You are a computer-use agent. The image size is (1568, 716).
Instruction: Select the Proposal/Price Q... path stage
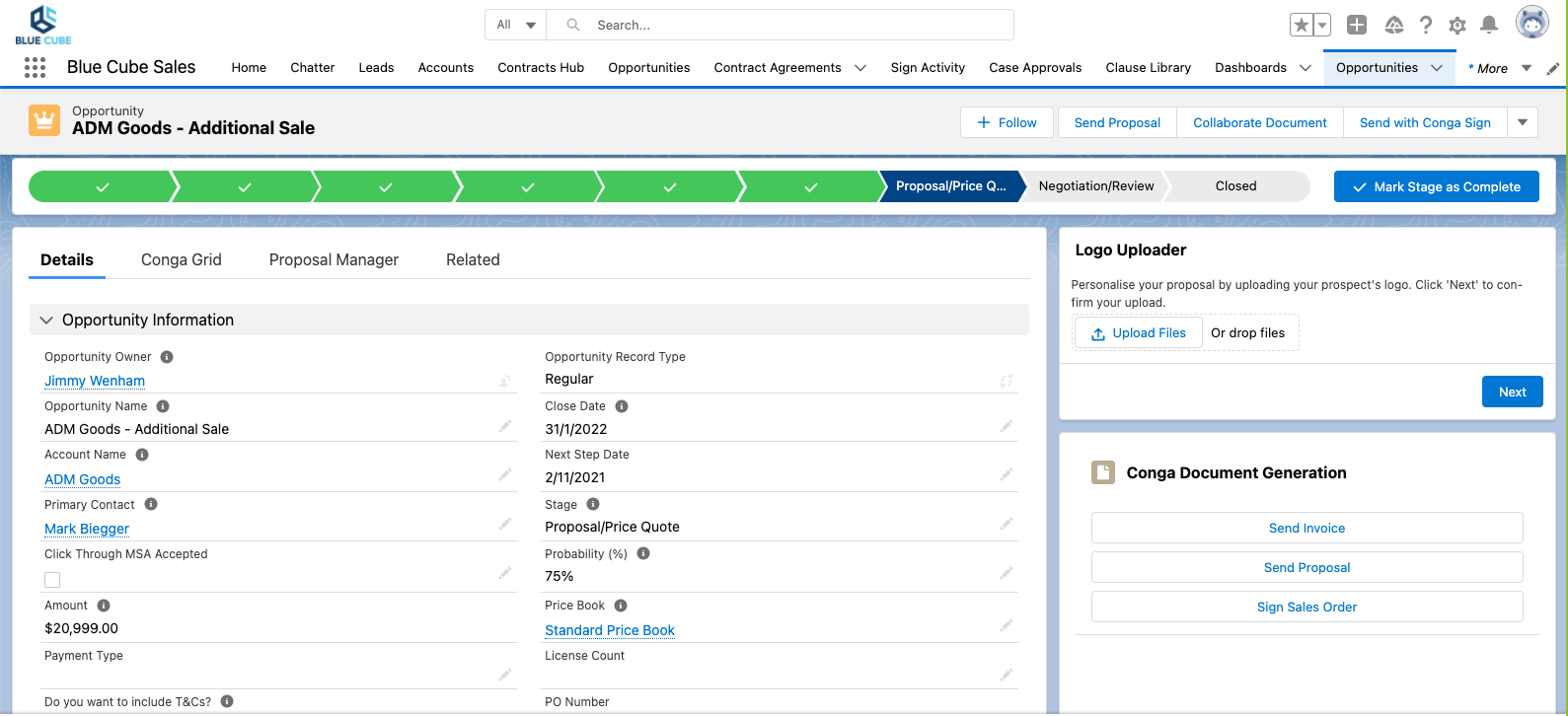tap(951, 186)
